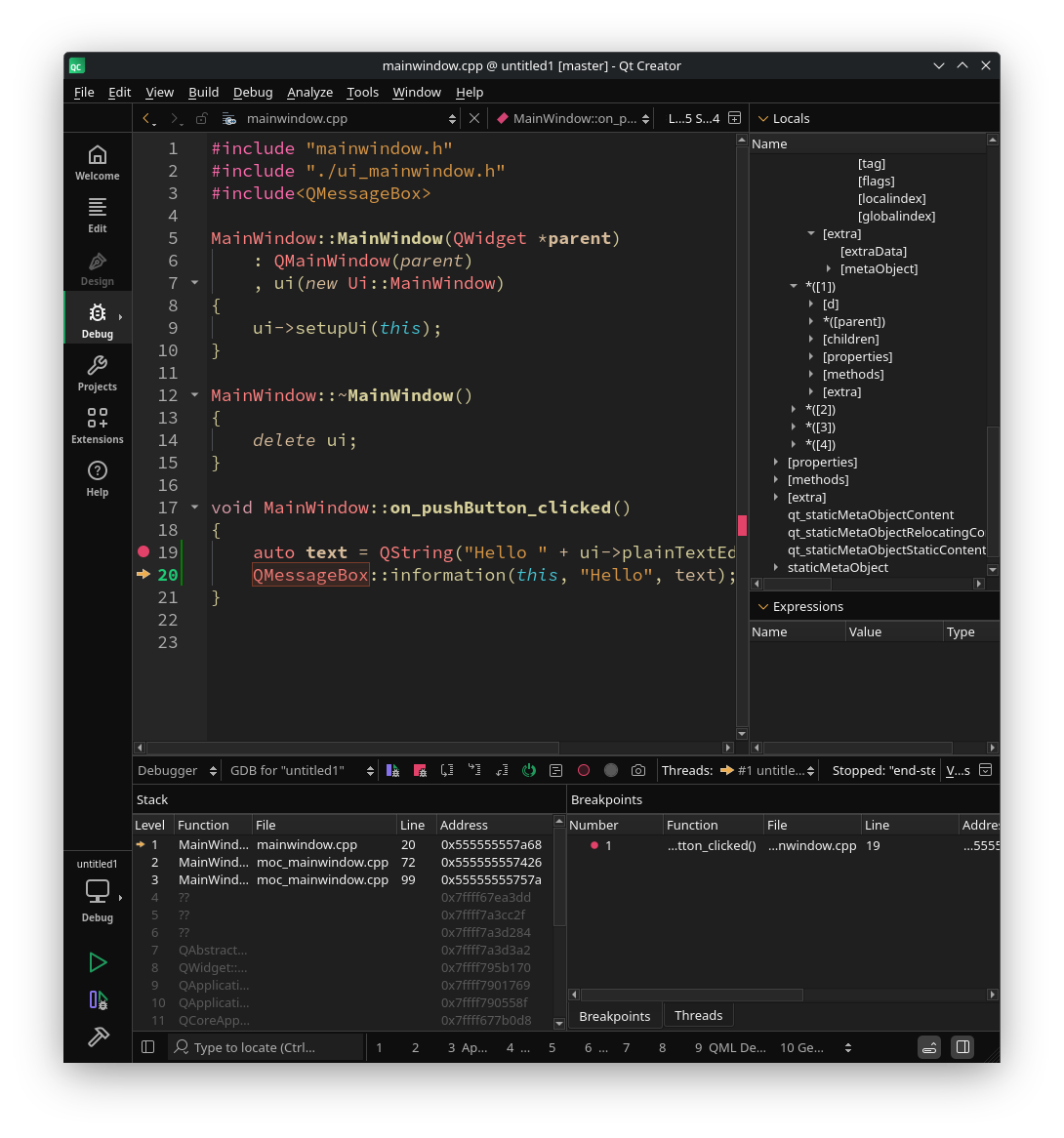Go back with the left arrow icon
Image resolution: width=1064 pixels, height=1138 pixels.
coord(148,118)
